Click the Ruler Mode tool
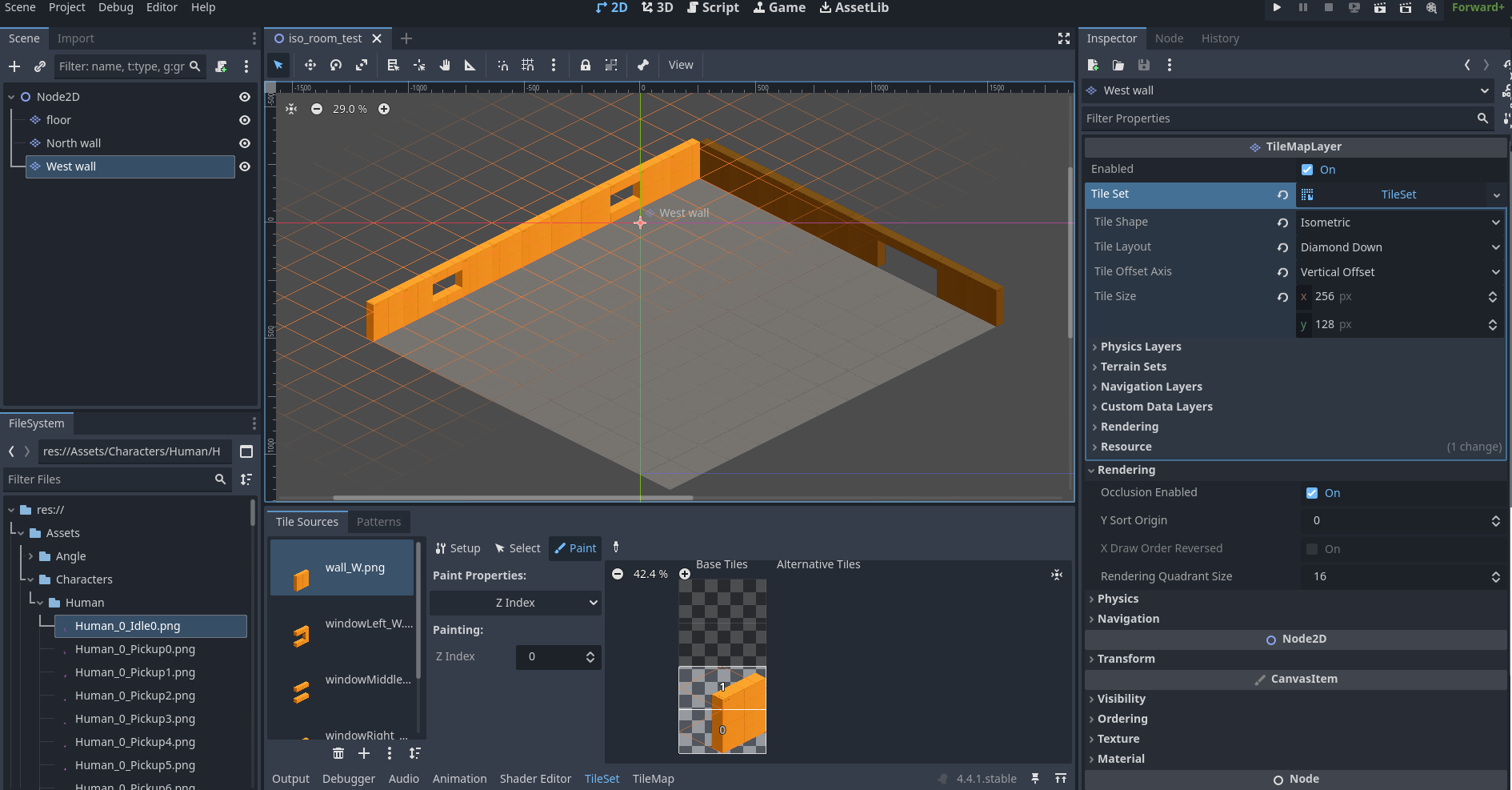This screenshot has width=1512, height=790. pos(470,65)
